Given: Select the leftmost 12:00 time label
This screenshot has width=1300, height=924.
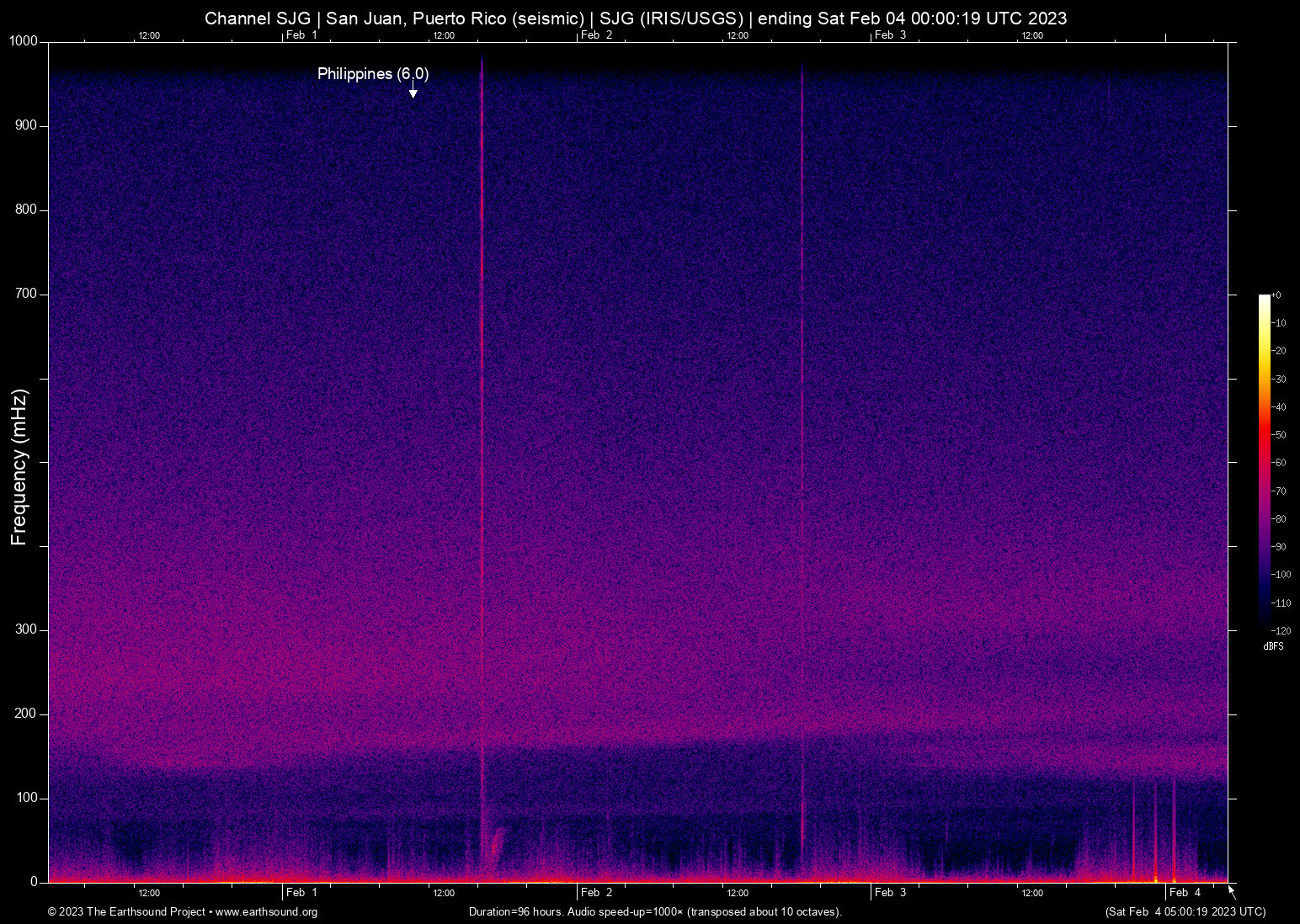Looking at the screenshot, I should pos(148,35).
